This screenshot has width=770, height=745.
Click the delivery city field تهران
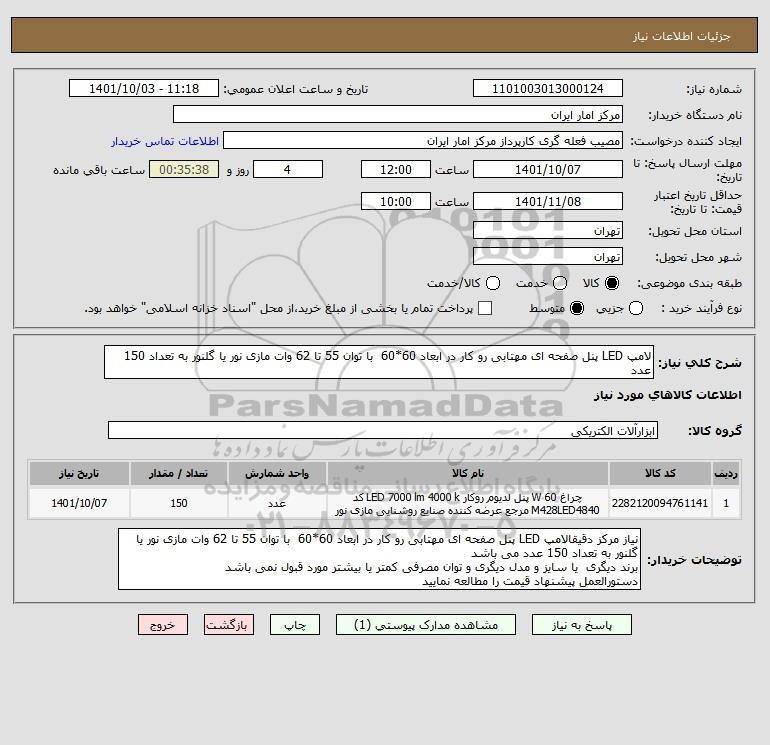(x=548, y=257)
